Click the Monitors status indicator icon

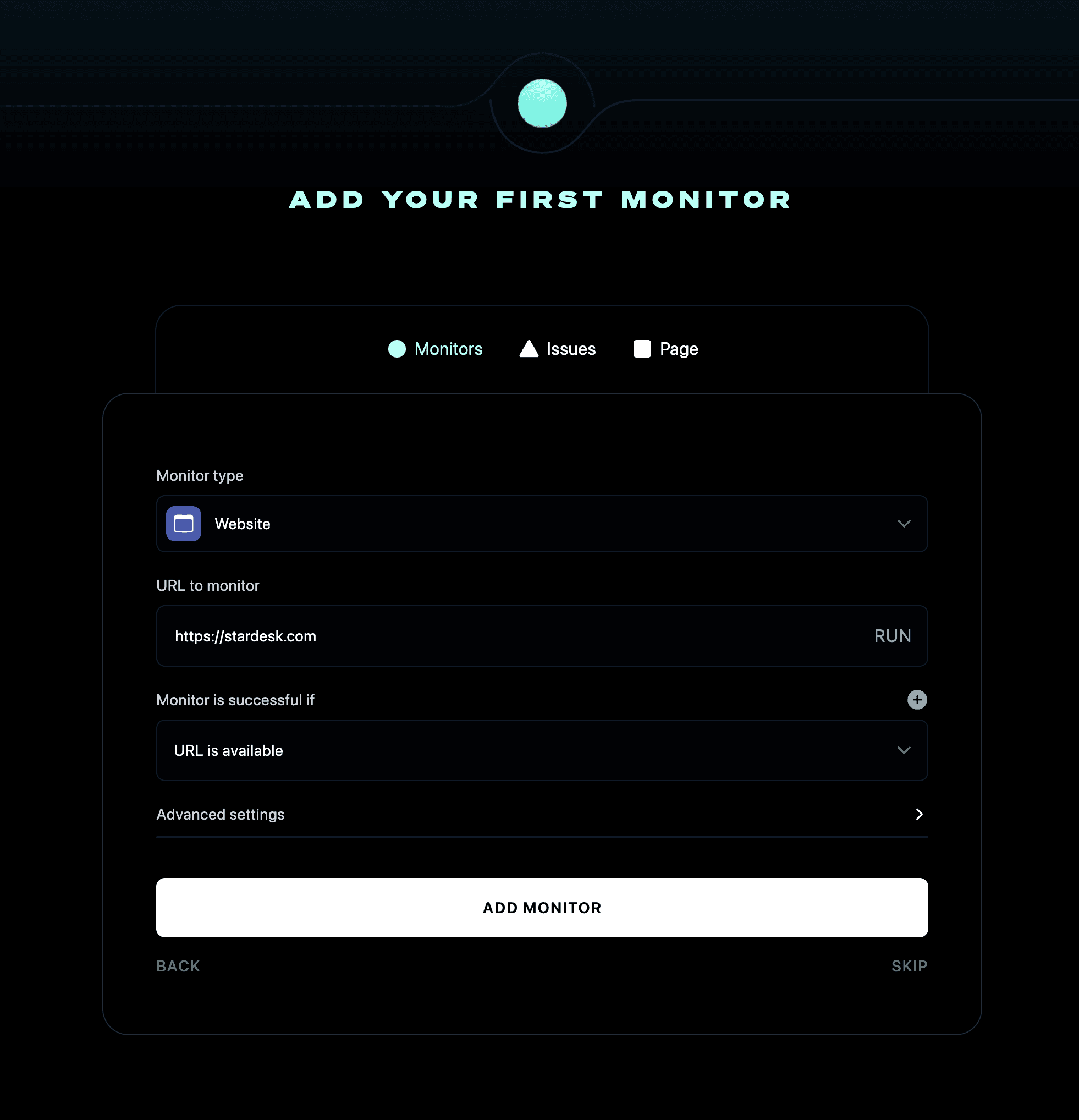coord(397,349)
